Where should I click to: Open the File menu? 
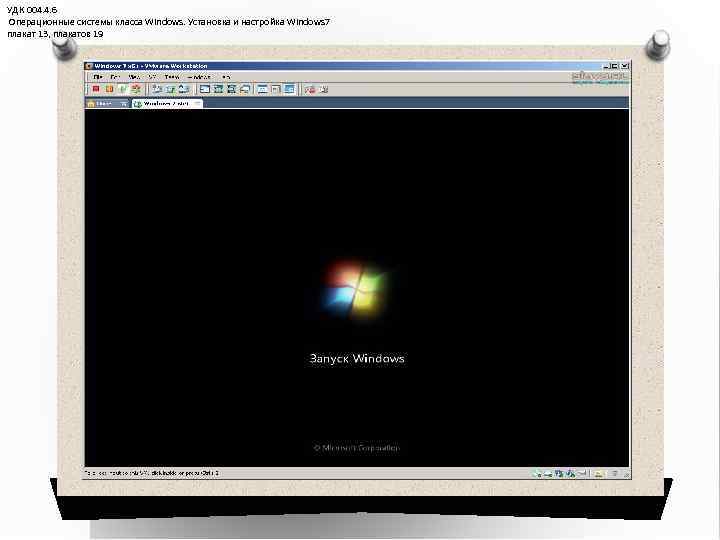[97, 77]
